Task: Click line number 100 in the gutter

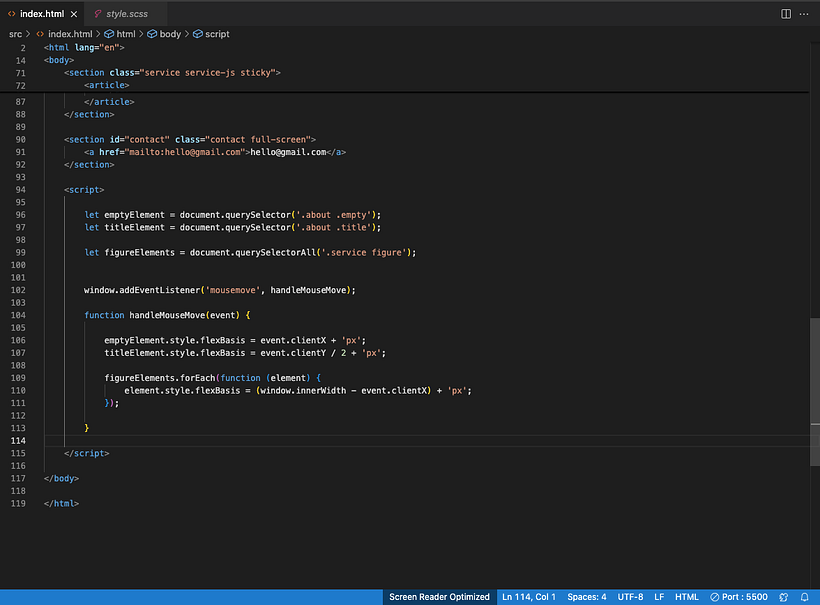Action: (19, 264)
